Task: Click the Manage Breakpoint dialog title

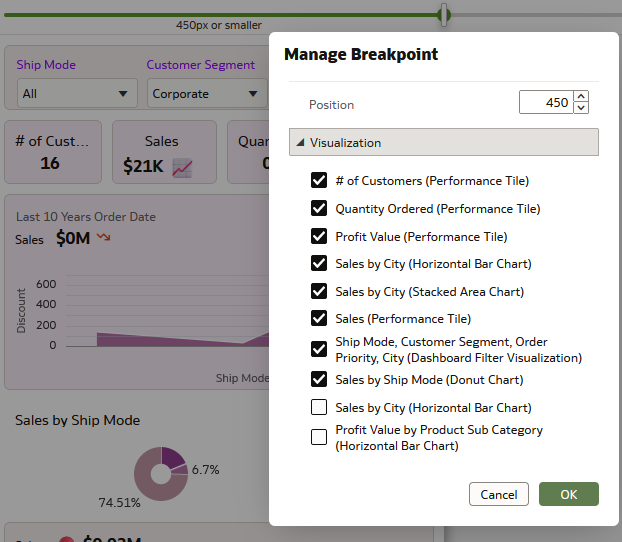Action: 361,54
